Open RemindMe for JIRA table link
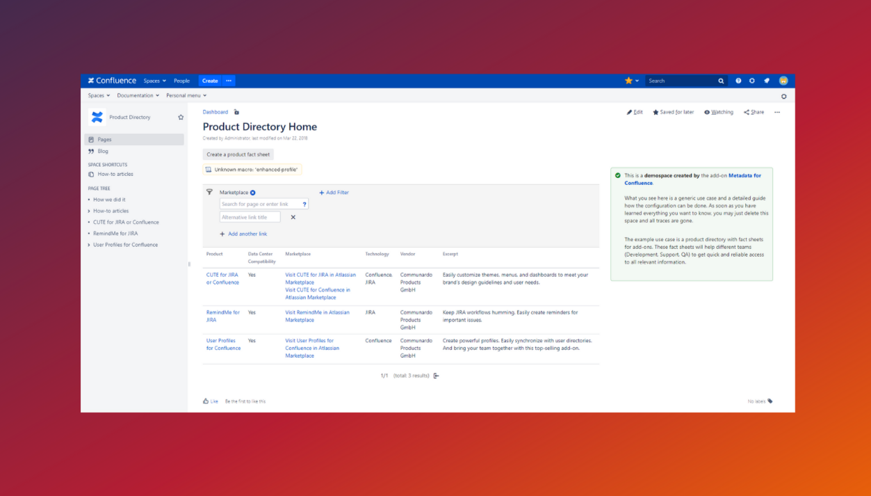 [x=223, y=316]
